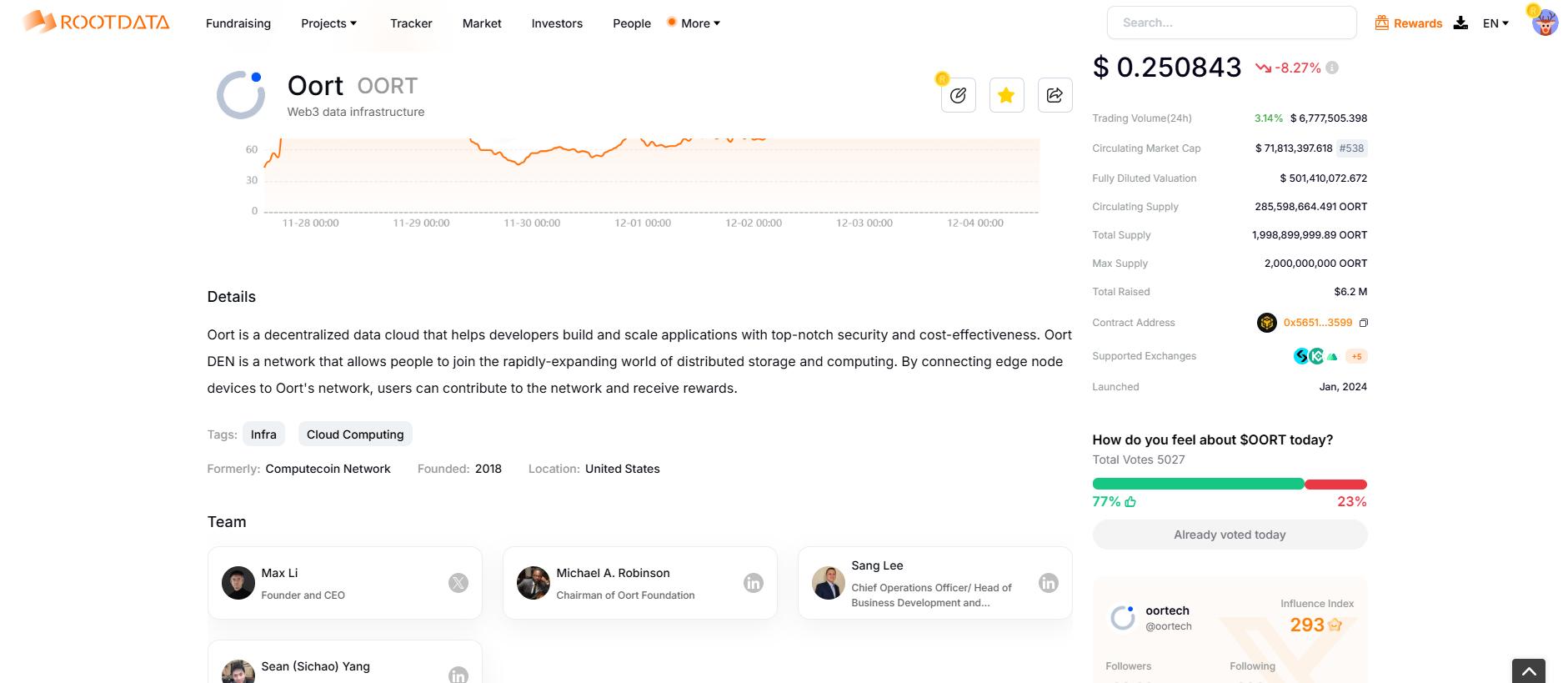Image resolution: width=1568 pixels, height=683 pixels.
Task: Focus the Search input field
Action: click(x=1232, y=23)
